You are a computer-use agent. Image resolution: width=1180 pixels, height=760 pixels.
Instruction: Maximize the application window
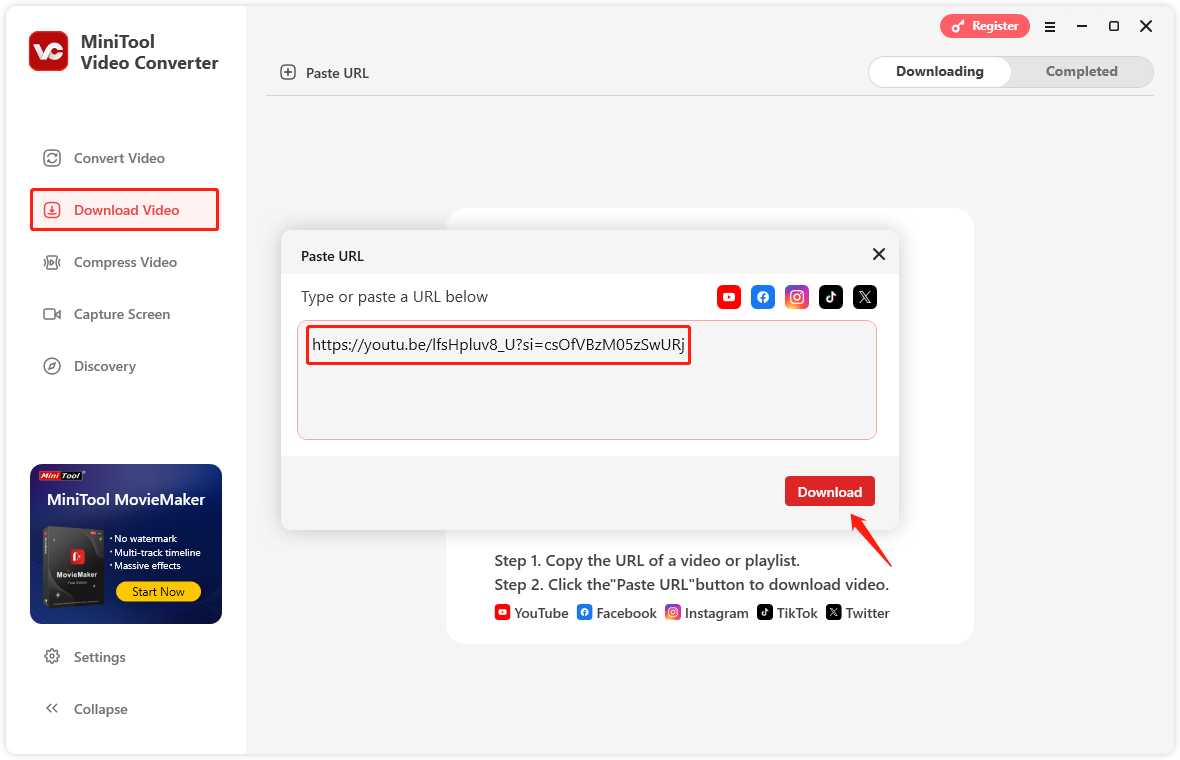point(1114,26)
